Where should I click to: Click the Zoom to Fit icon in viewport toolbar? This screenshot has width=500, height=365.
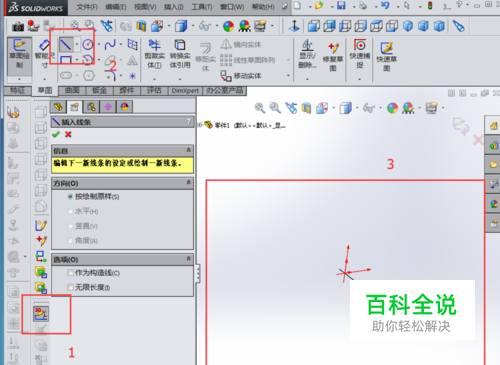coord(259,108)
